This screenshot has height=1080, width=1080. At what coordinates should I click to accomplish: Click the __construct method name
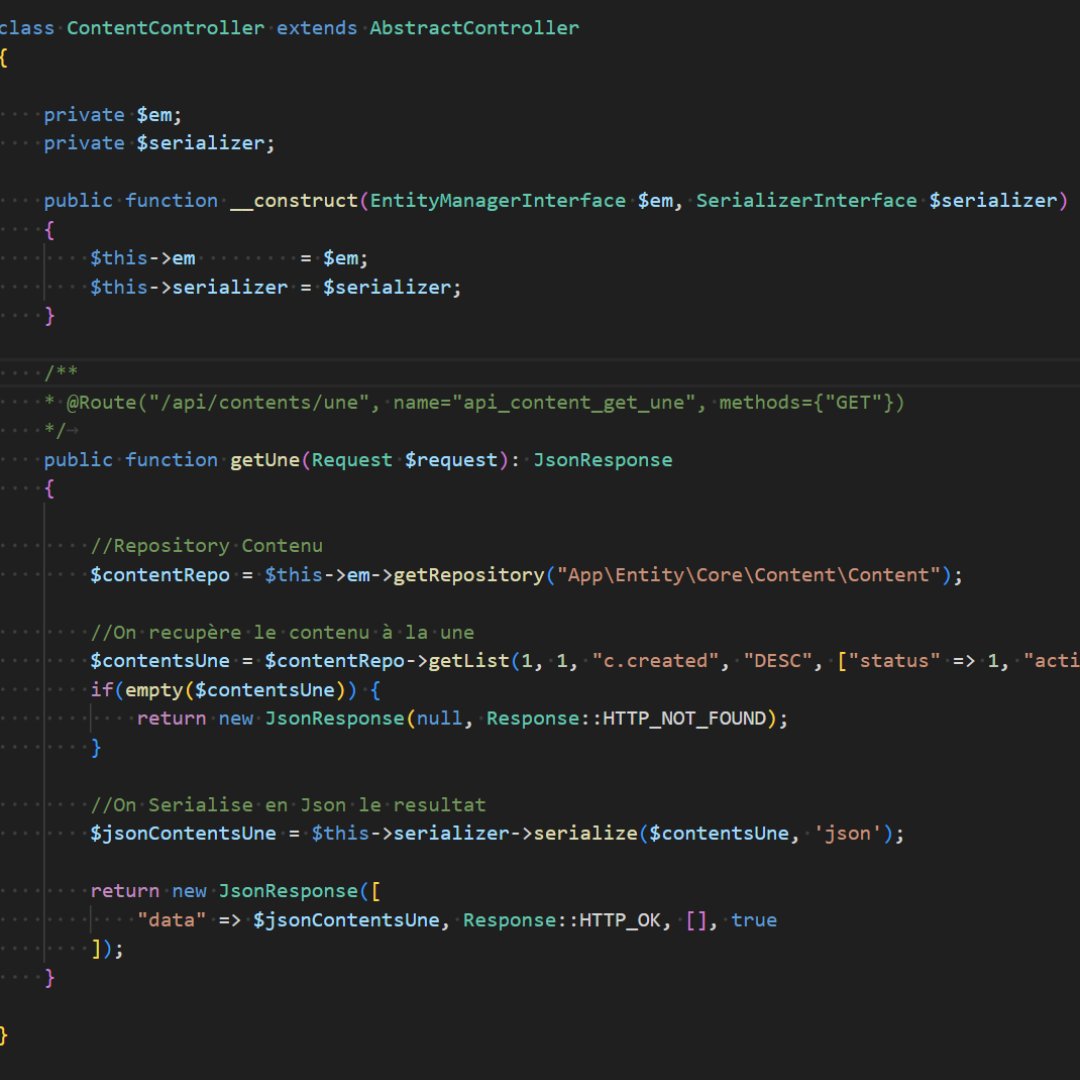[x=294, y=200]
